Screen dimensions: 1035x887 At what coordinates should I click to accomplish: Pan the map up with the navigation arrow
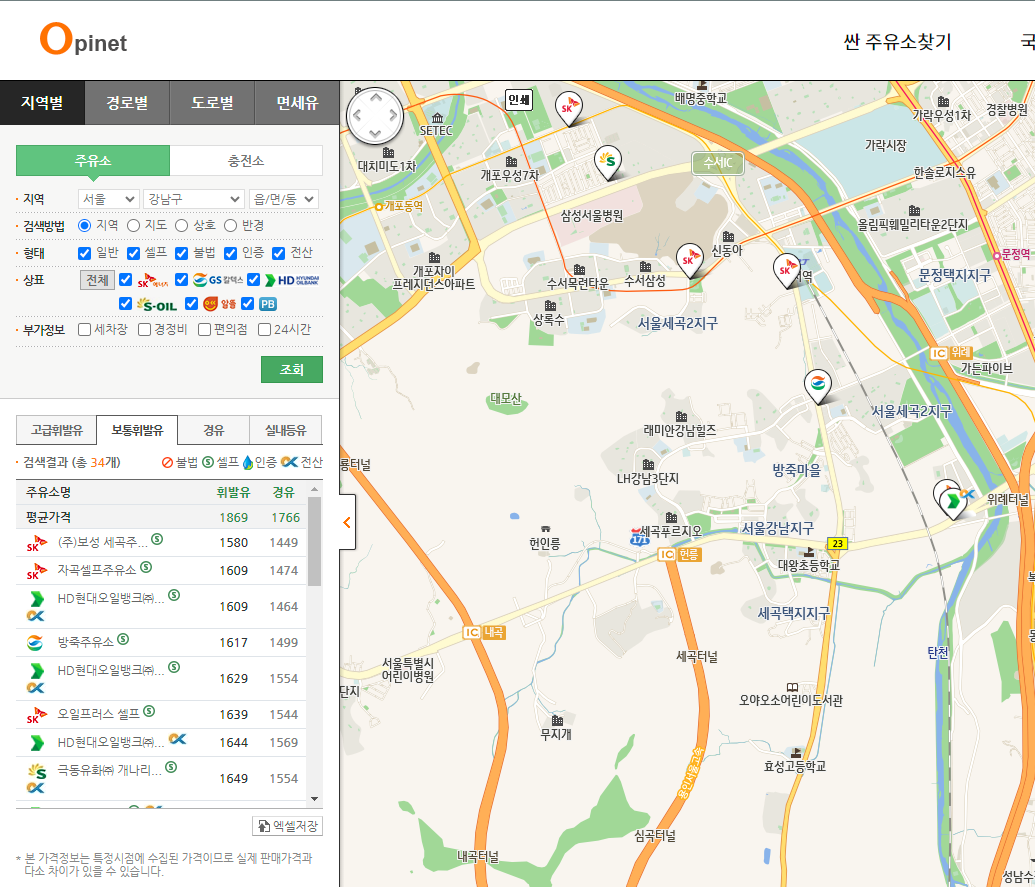coord(376,98)
